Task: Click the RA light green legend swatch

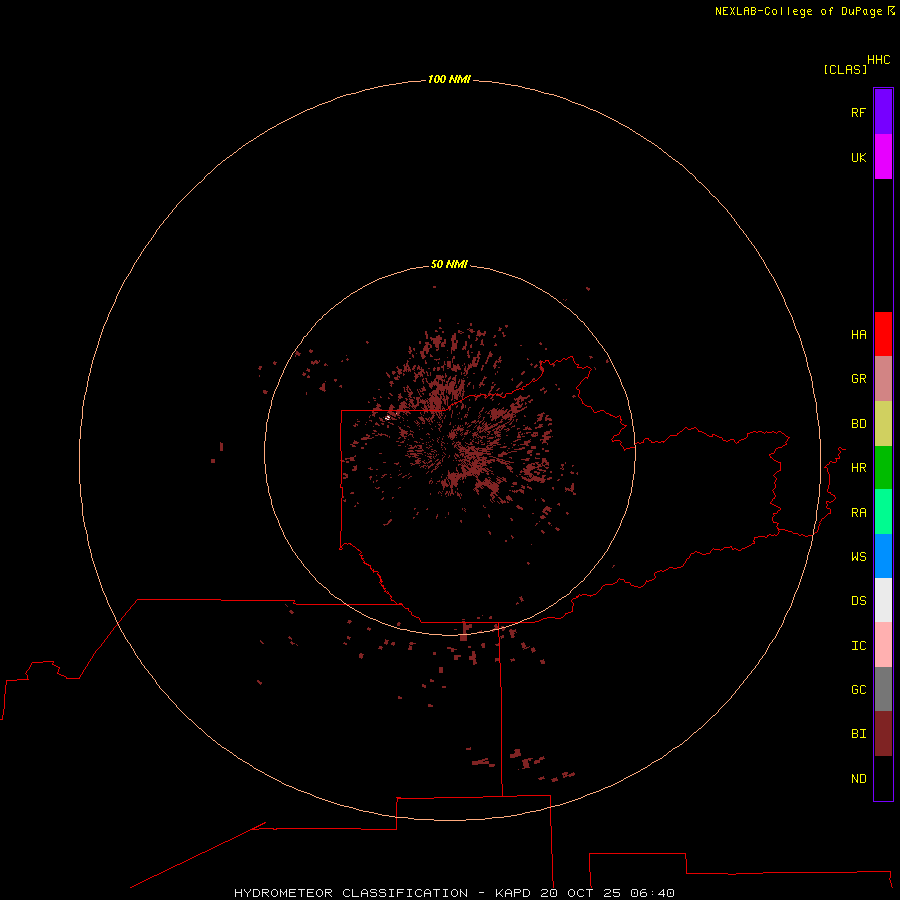Action: tap(883, 512)
